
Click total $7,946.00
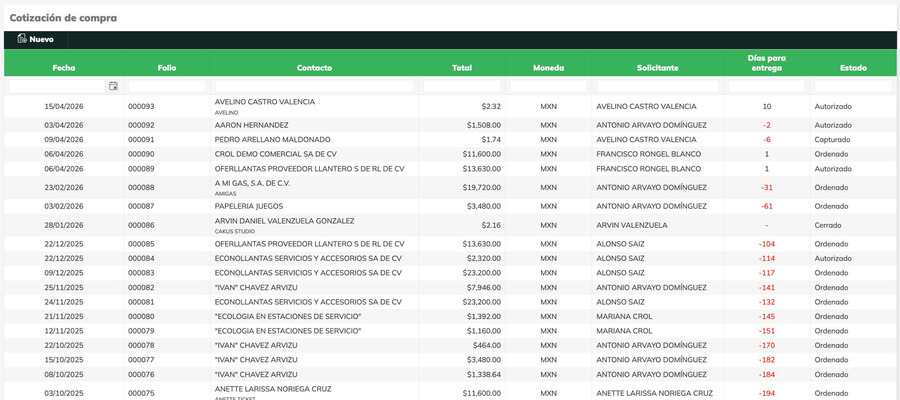pyautogui.click(x=483, y=288)
